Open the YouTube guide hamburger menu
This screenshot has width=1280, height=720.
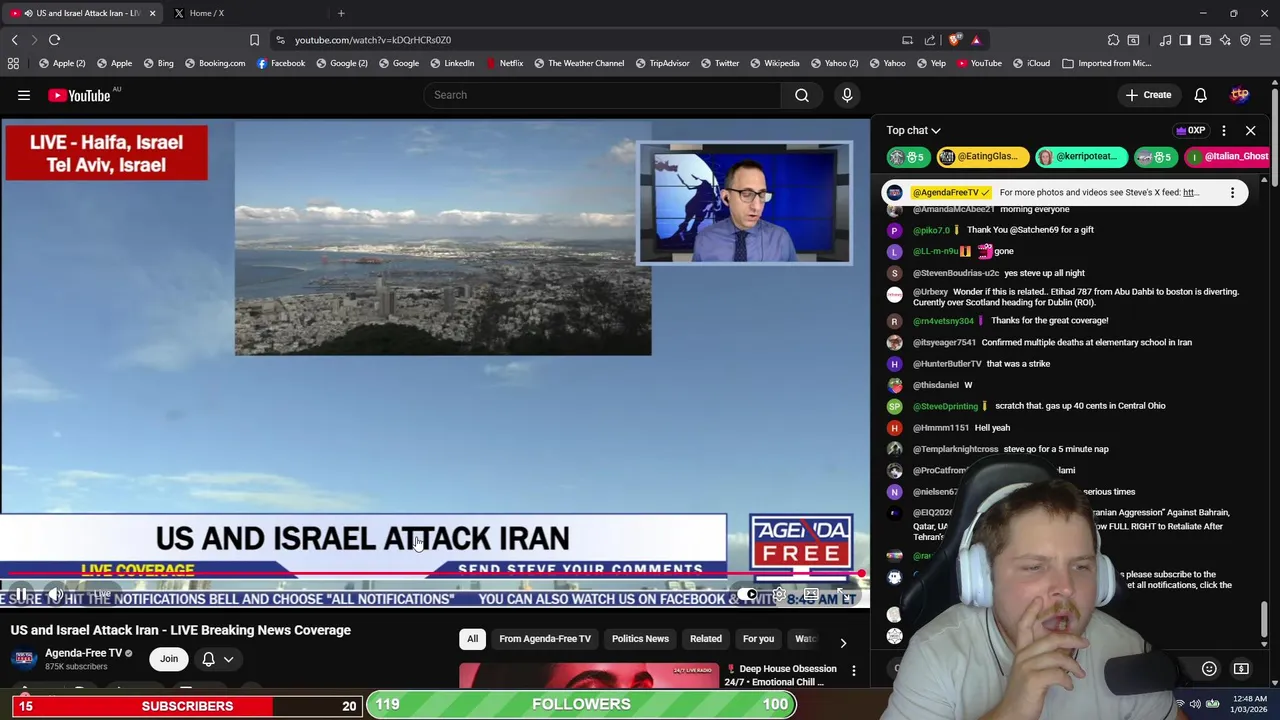pos(24,95)
